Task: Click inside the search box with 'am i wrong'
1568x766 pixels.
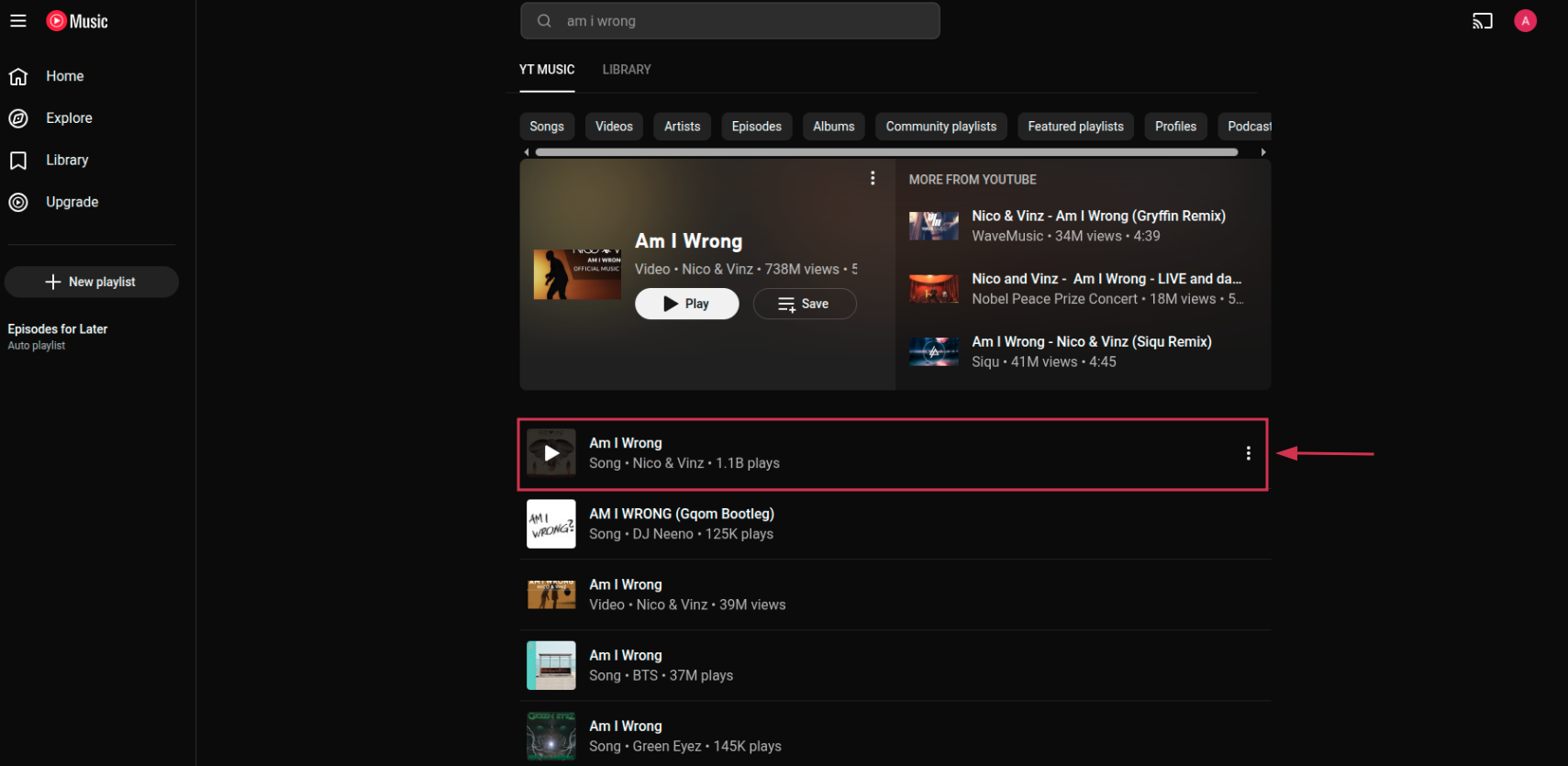Action: coord(730,21)
